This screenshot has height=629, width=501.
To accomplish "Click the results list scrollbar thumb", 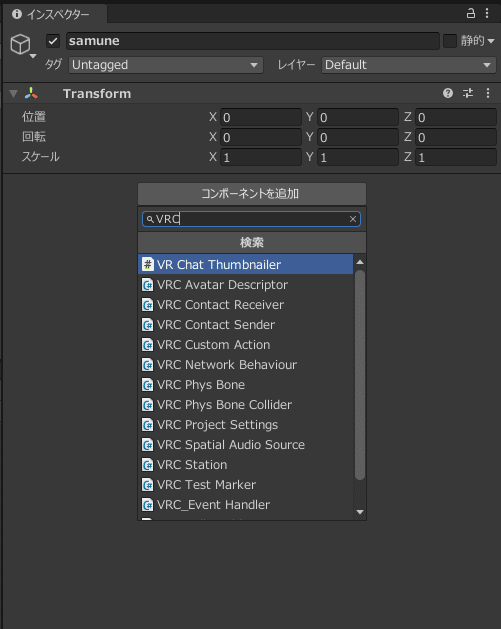I will click(x=360, y=375).
